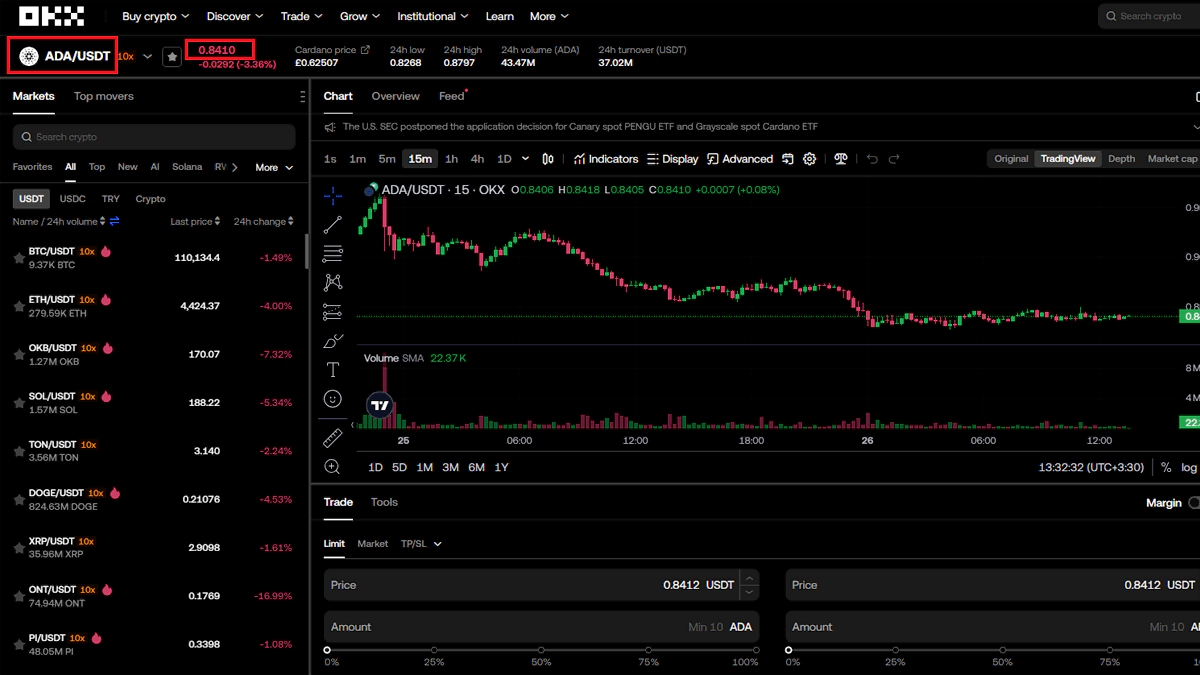Open the Trade dropdown menu
Viewport: 1200px width, 675px height.
pyautogui.click(x=301, y=16)
